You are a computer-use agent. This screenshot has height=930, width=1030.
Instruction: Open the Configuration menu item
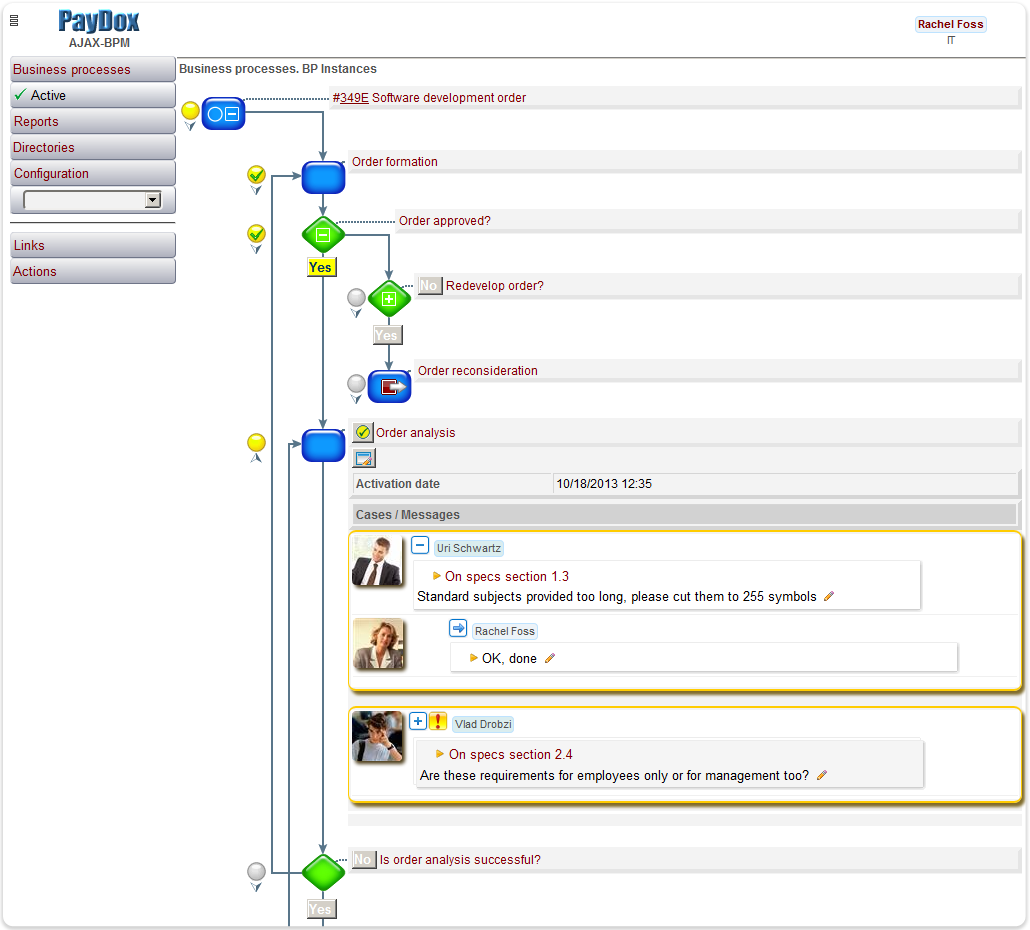pyautogui.click(x=93, y=173)
